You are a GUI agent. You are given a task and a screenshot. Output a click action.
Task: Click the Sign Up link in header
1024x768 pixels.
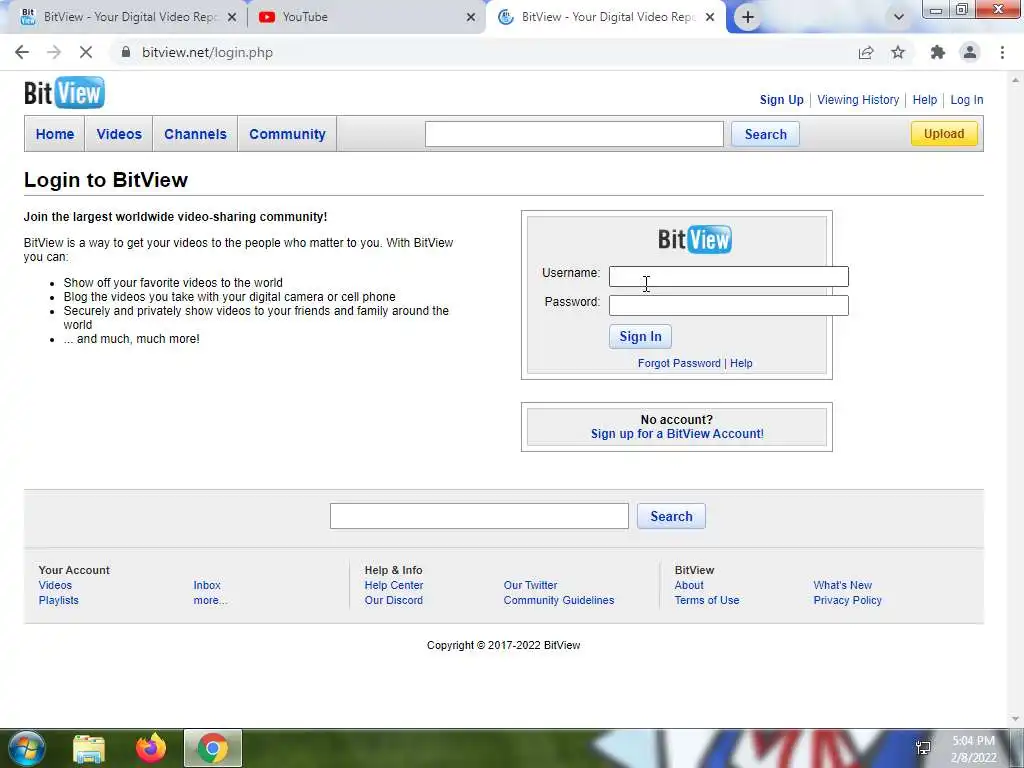pyautogui.click(x=782, y=100)
